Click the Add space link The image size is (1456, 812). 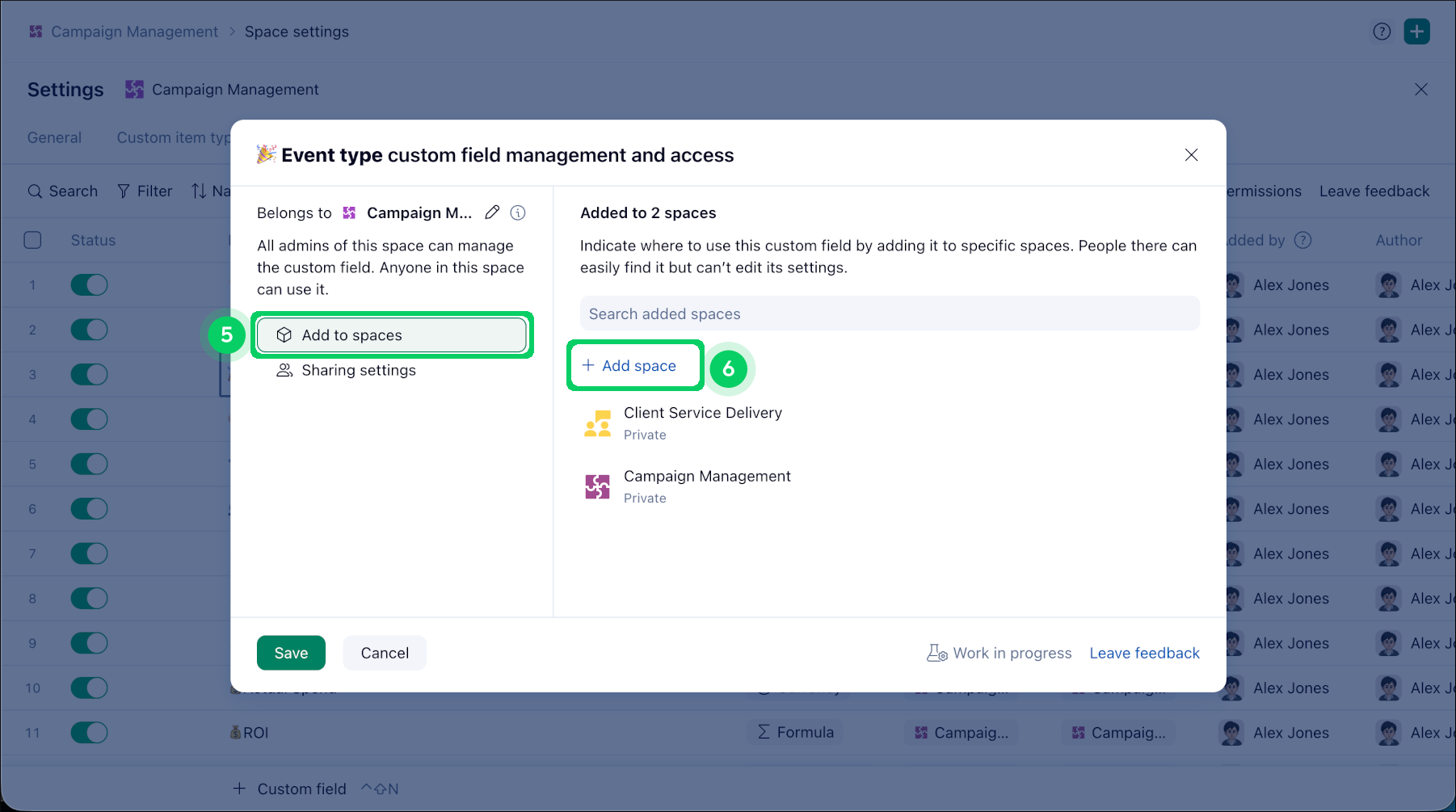[629, 366]
